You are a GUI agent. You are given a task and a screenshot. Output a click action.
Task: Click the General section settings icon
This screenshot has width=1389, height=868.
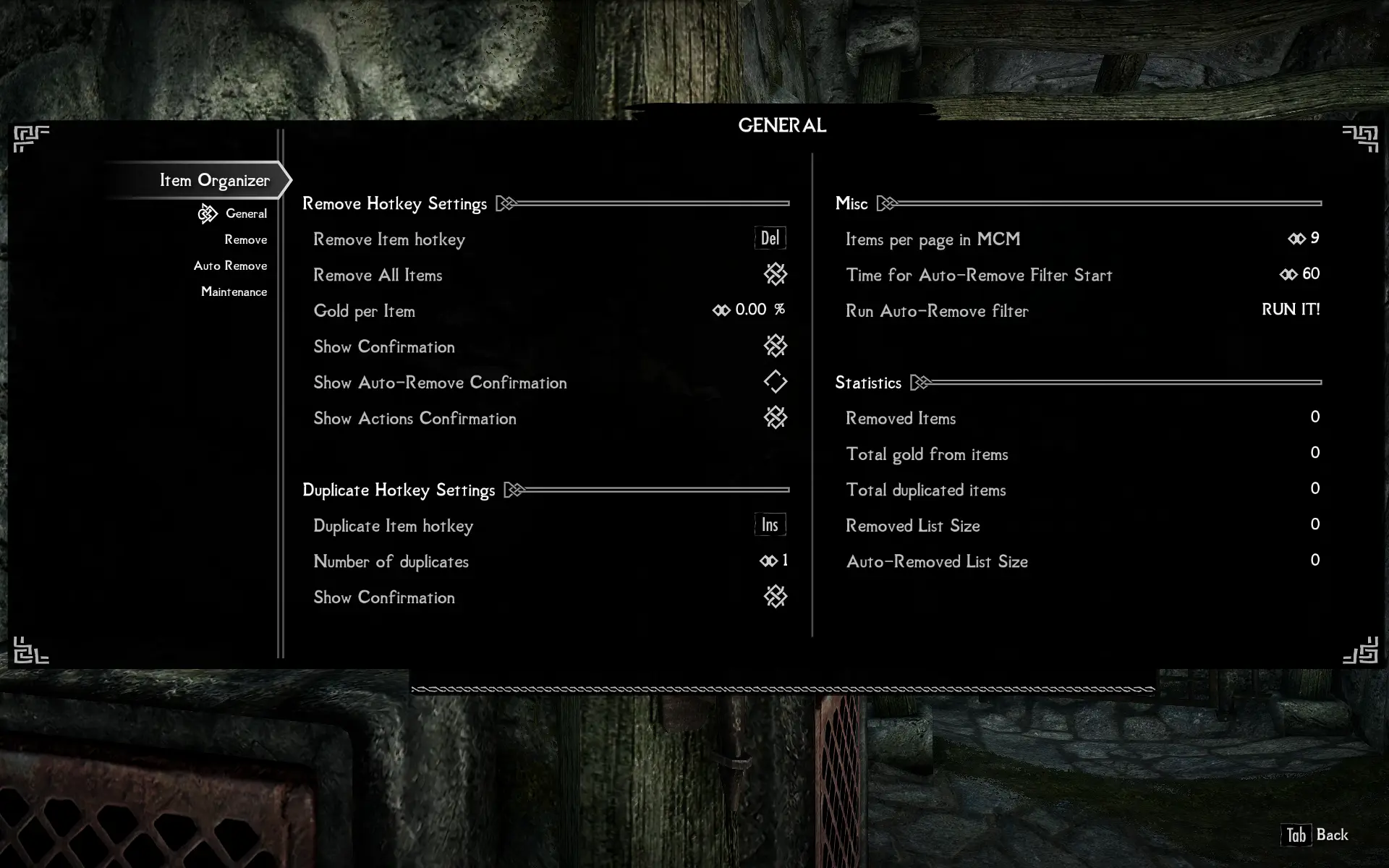(207, 214)
